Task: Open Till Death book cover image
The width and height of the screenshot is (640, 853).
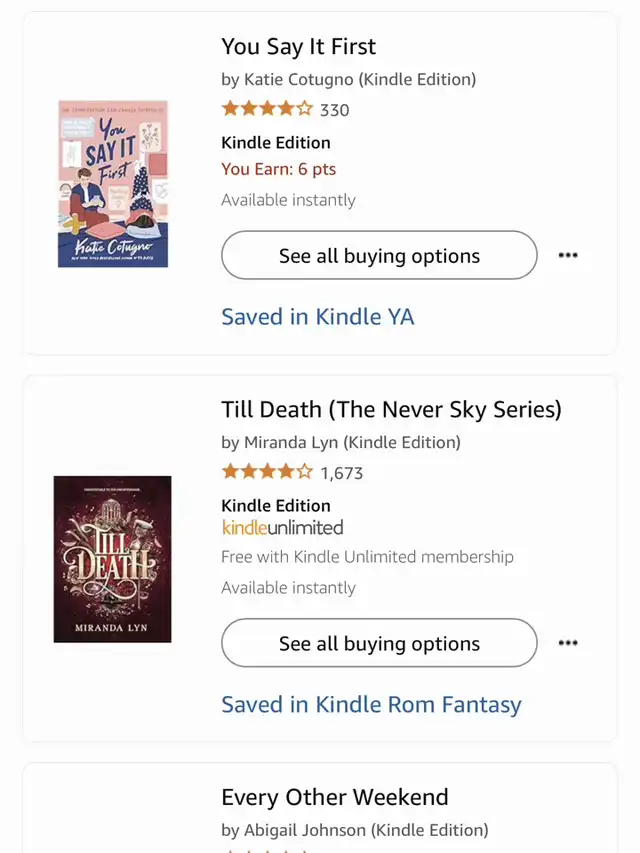Action: [x=113, y=559]
